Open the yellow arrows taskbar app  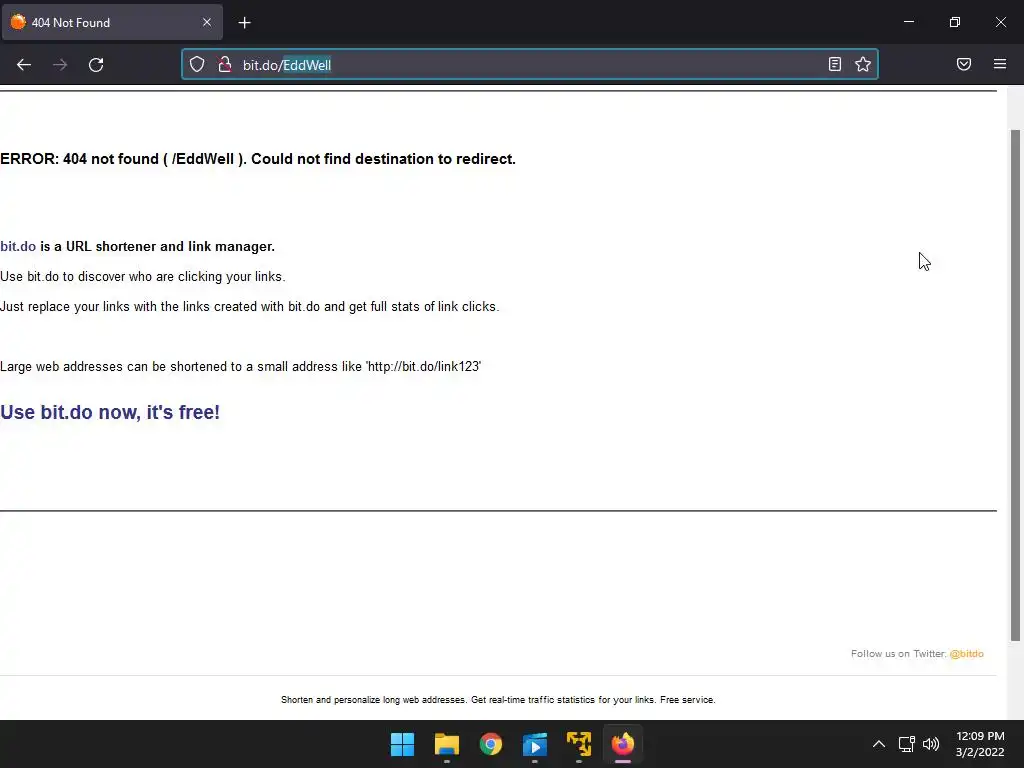pyautogui.click(x=579, y=744)
